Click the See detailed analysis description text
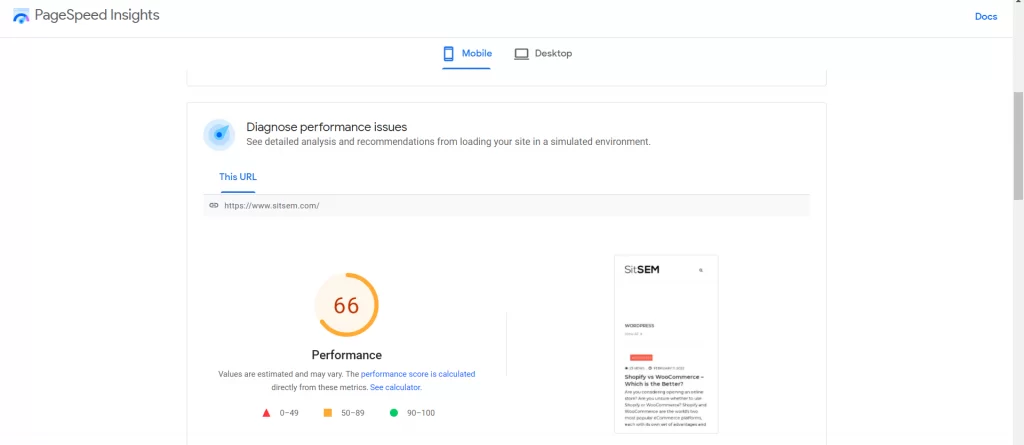This screenshot has width=1024, height=445. [x=448, y=141]
